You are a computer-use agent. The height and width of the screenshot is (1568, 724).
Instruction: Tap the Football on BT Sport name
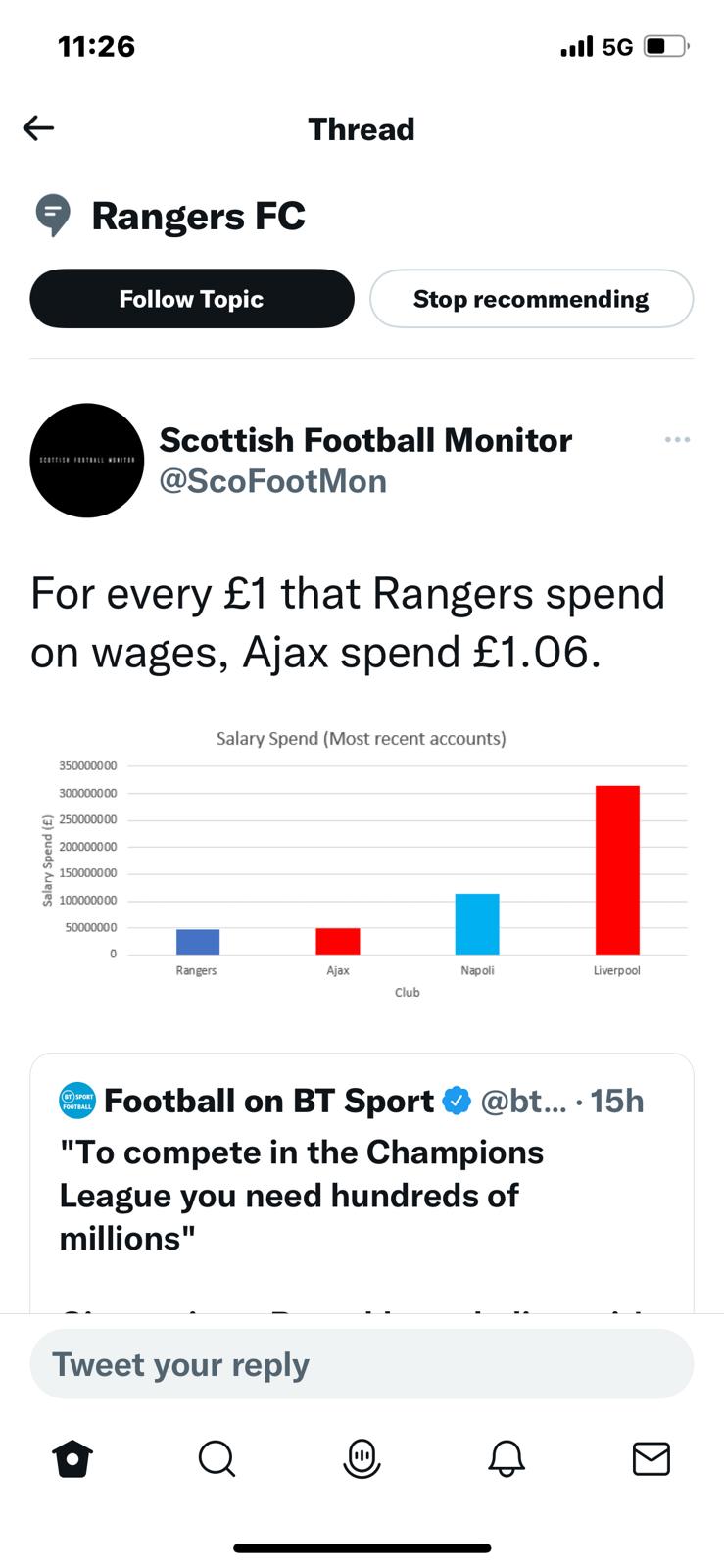268,1101
